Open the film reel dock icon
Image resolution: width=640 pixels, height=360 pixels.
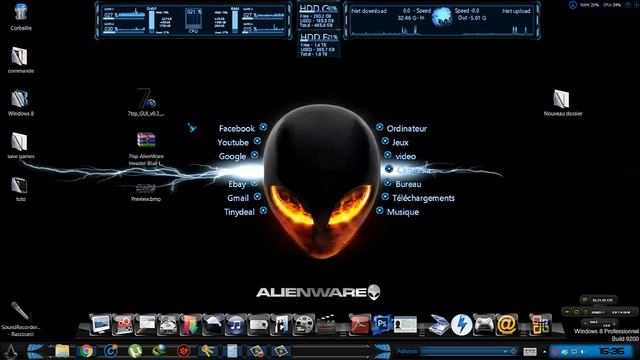pos(303,325)
